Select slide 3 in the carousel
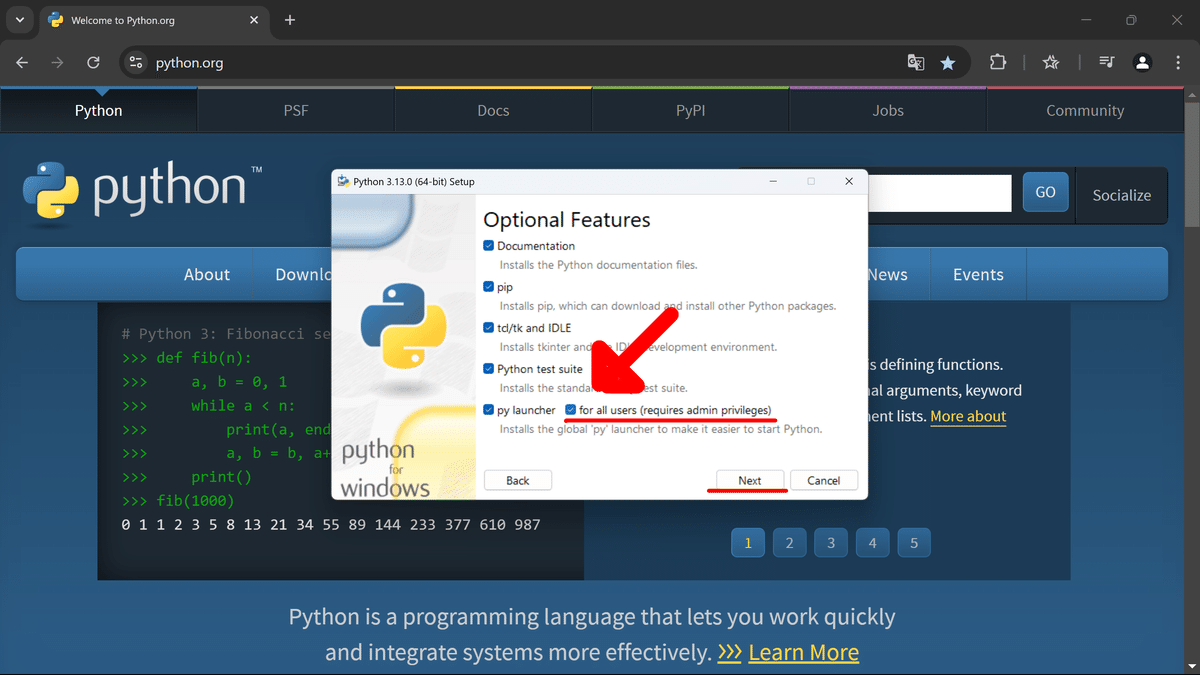This screenshot has height=675, width=1200. pos(831,543)
